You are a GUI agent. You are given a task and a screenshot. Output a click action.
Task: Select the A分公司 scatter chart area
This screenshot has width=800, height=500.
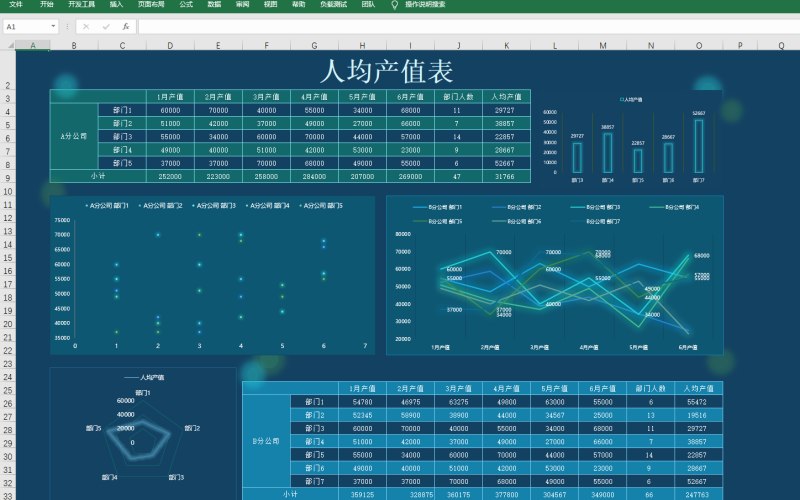pos(212,275)
